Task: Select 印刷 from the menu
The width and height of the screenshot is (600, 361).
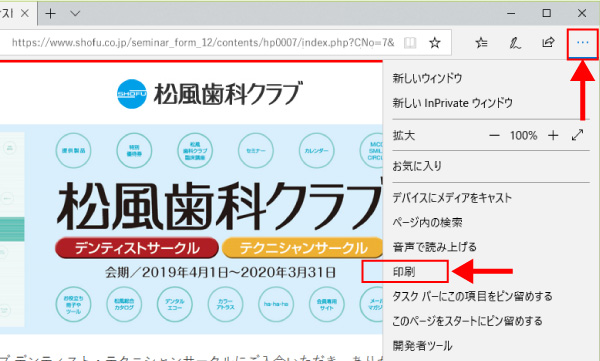Action: pyautogui.click(x=404, y=272)
